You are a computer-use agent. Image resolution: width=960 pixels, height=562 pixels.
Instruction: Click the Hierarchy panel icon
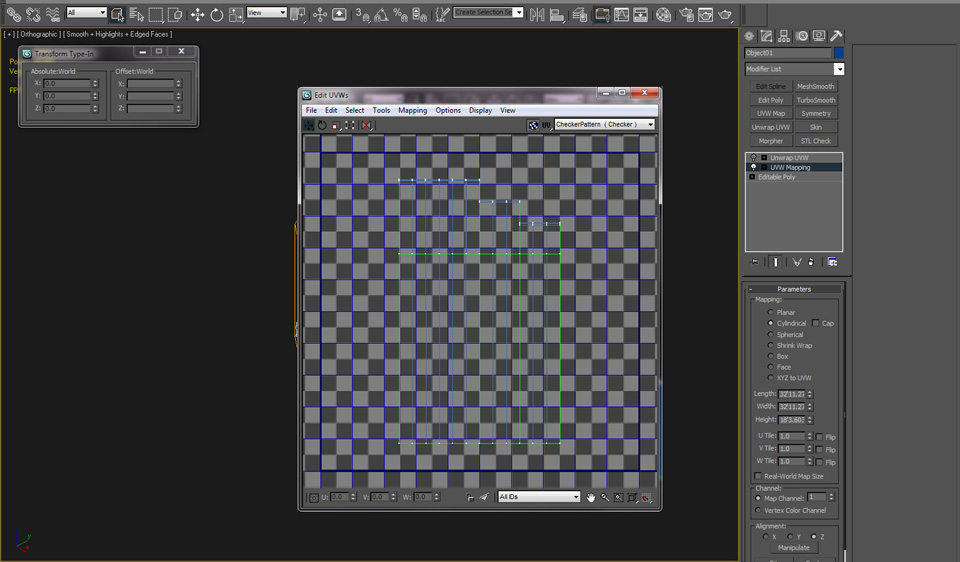783,36
